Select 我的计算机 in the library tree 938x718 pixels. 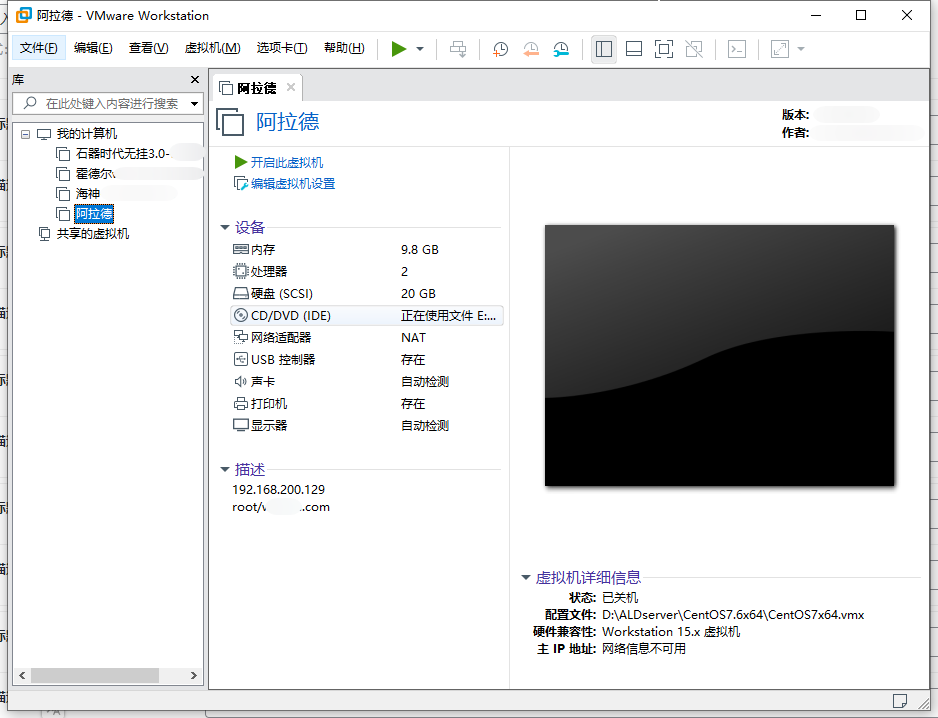tap(86, 133)
